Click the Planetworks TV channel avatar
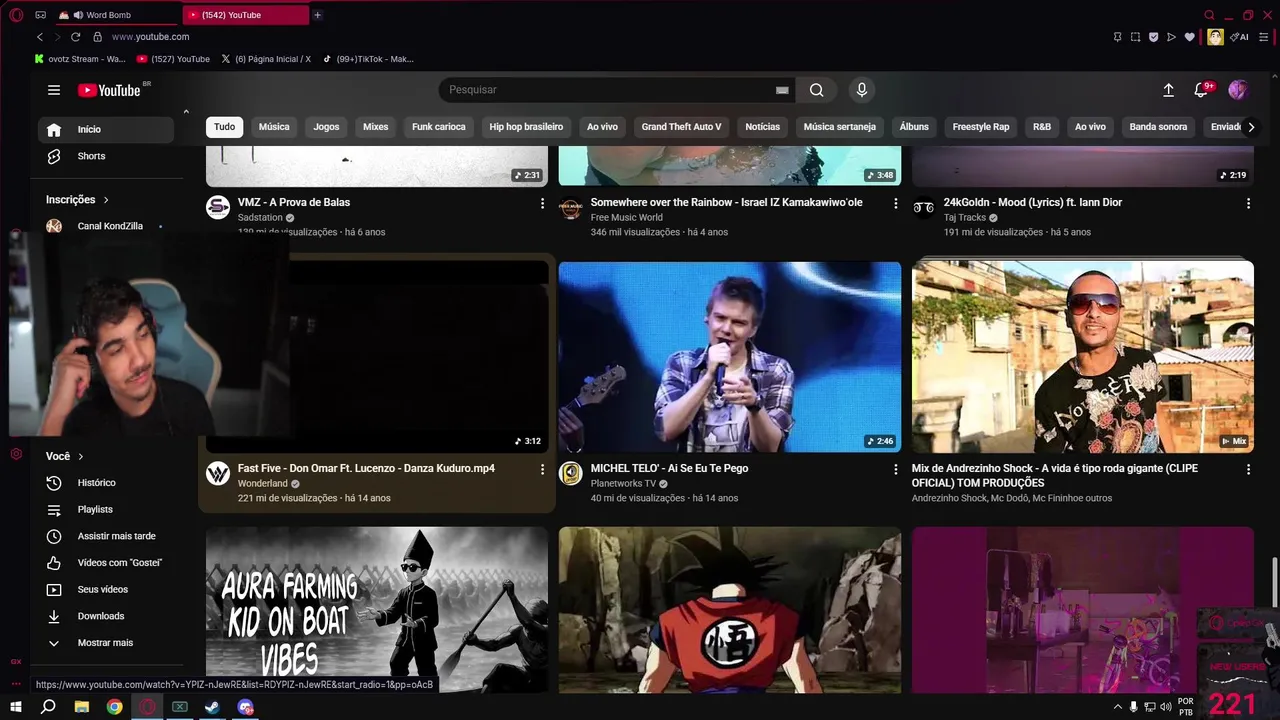 (571, 473)
